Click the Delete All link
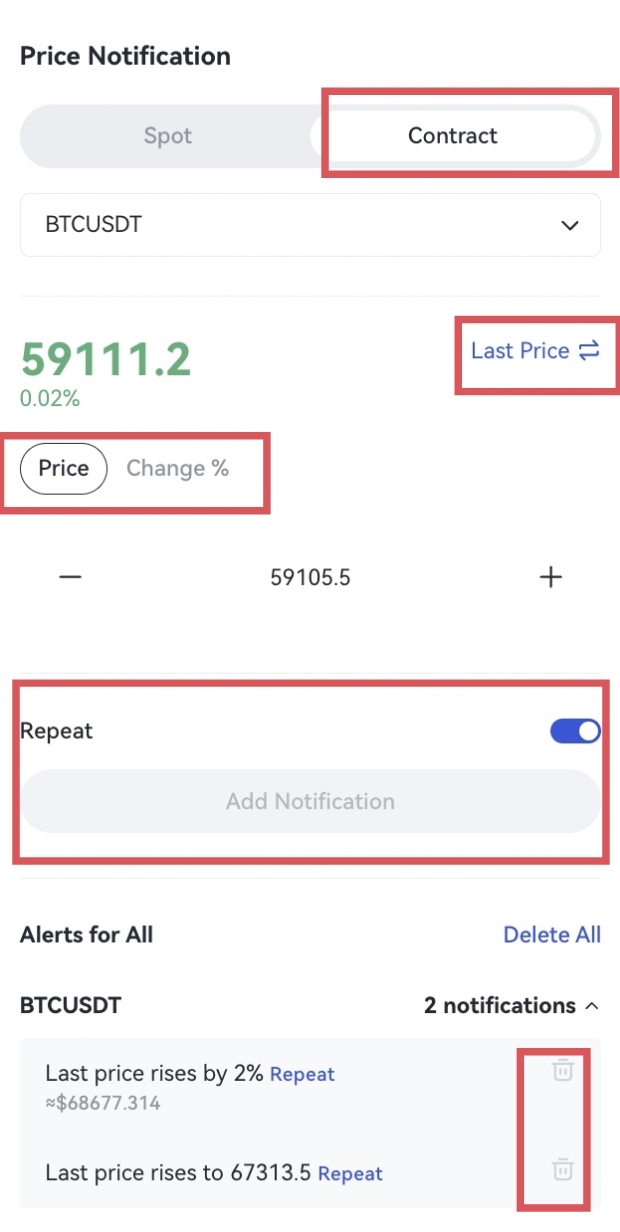This screenshot has height=1232, width=620. pos(552,935)
